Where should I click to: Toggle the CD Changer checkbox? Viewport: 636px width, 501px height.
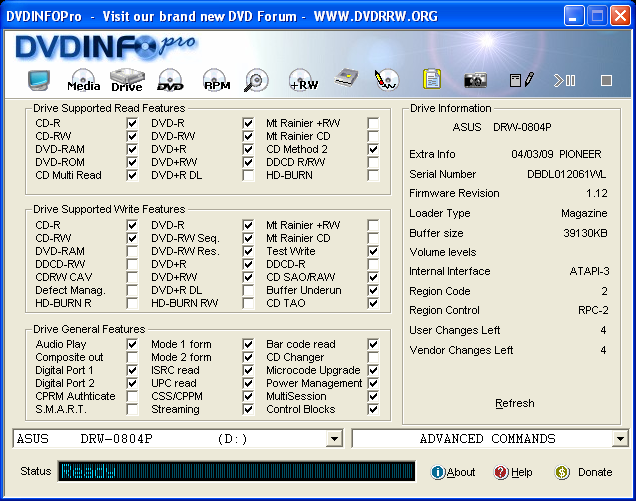click(x=373, y=357)
